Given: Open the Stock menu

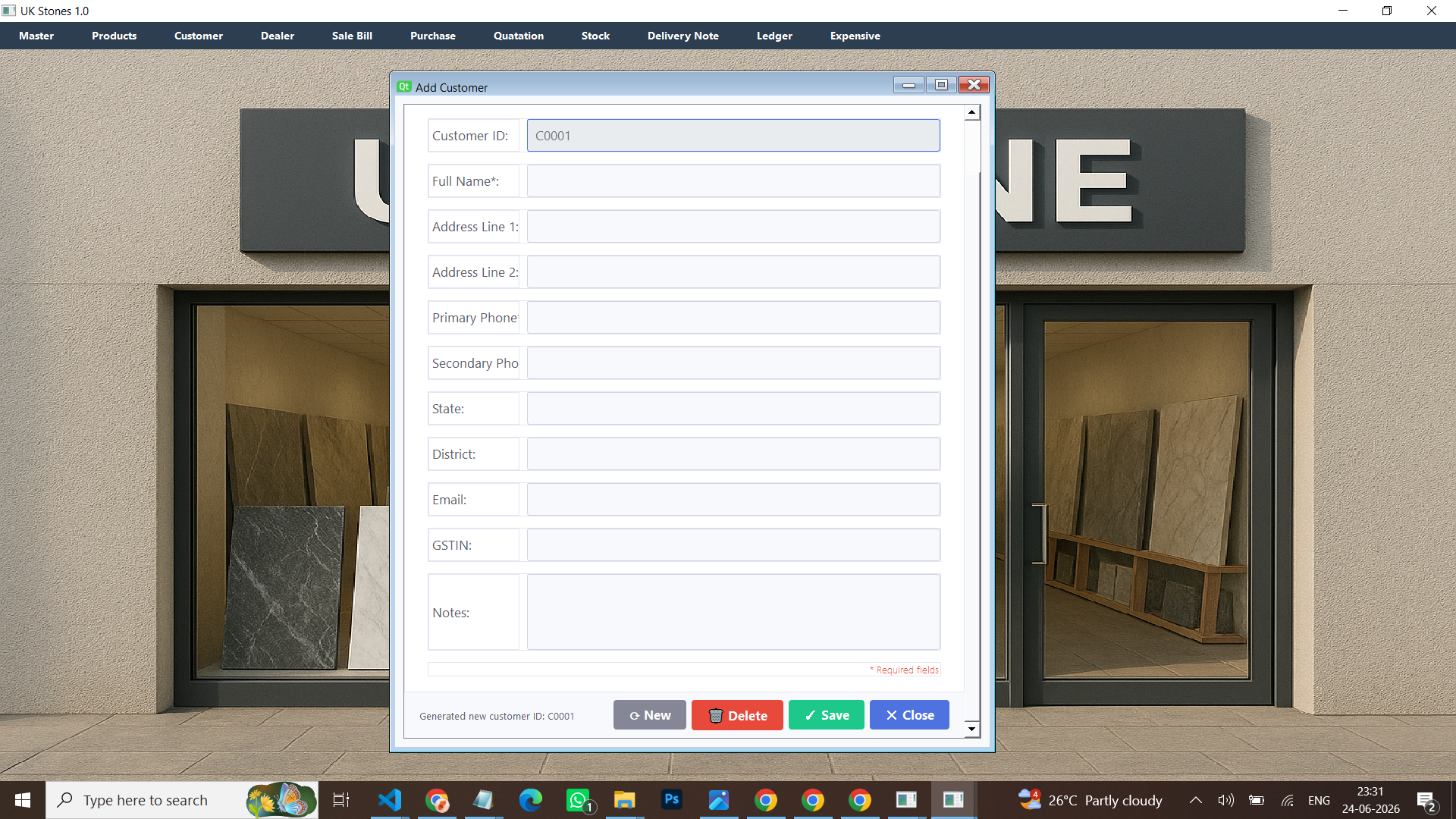Looking at the screenshot, I should pyautogui.click(x=595, y=36).
